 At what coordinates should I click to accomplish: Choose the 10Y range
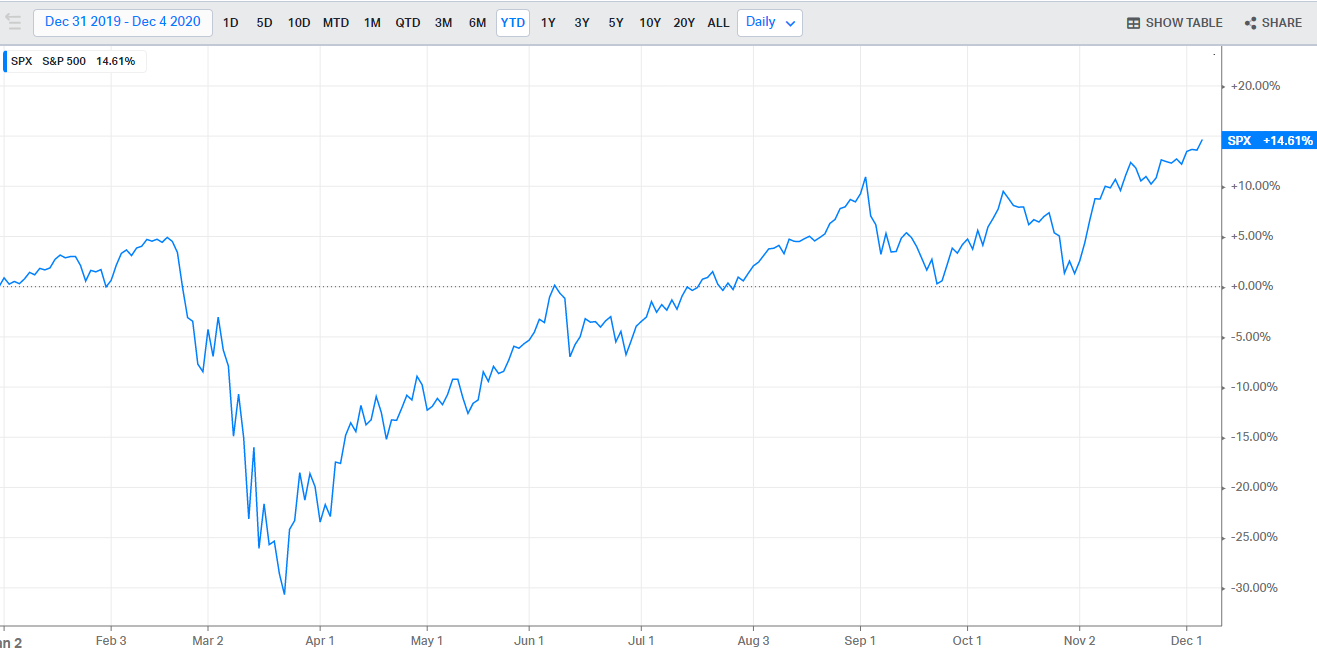pyautogui.click(x=650, y=23)
